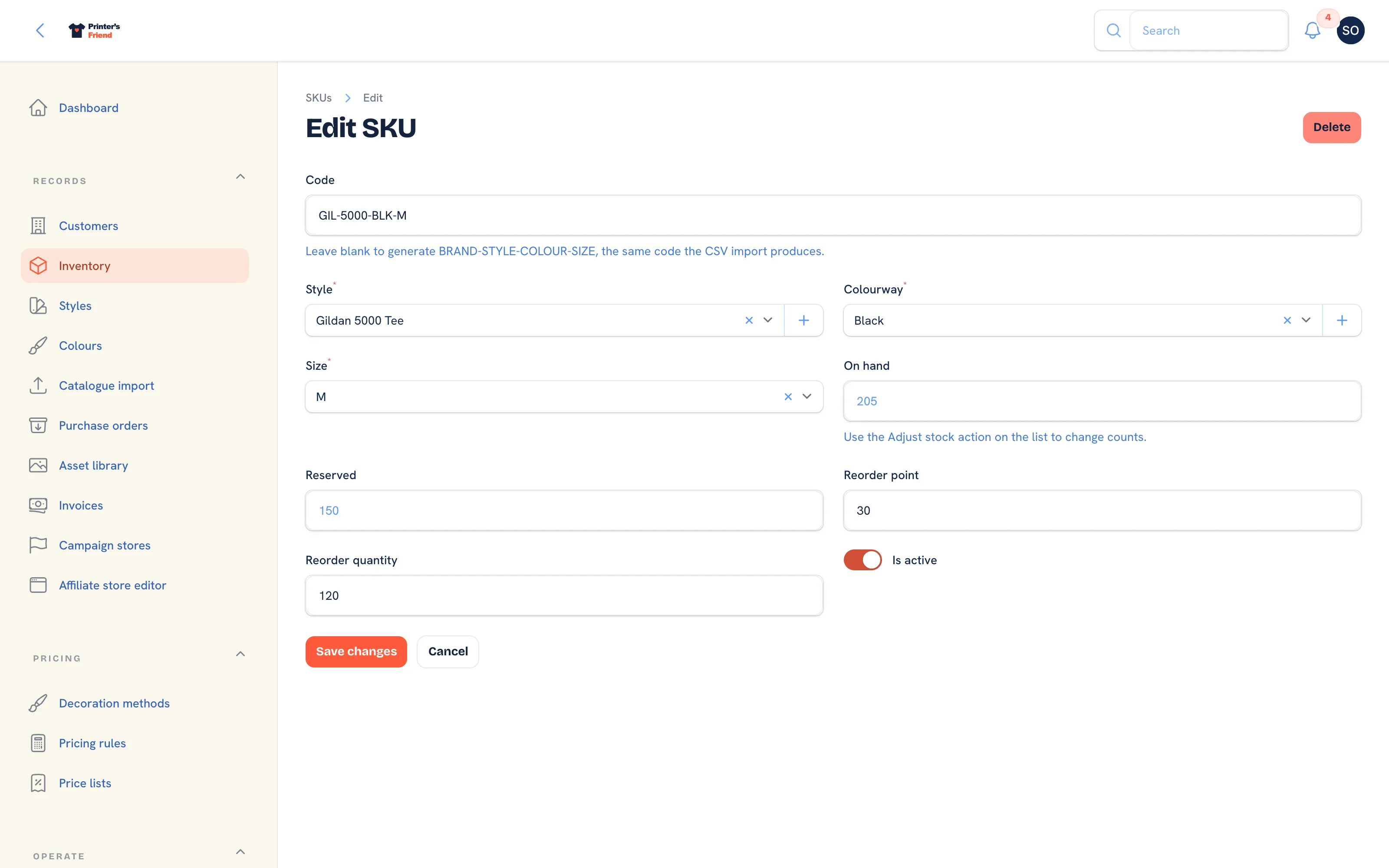This screenshot has width=1389, height=868.
Task: Collapse the Pricing sidebar section
Action: tap(240, 654)
